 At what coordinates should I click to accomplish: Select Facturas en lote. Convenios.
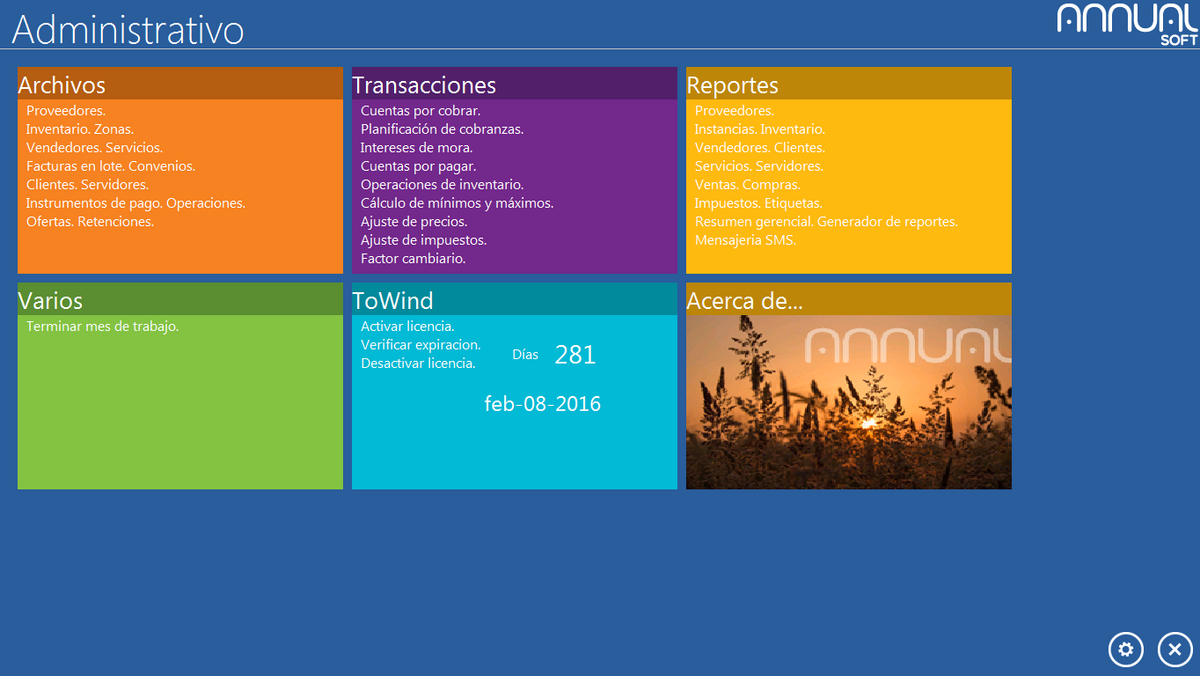pyautogui.click(x=111, y=166)
